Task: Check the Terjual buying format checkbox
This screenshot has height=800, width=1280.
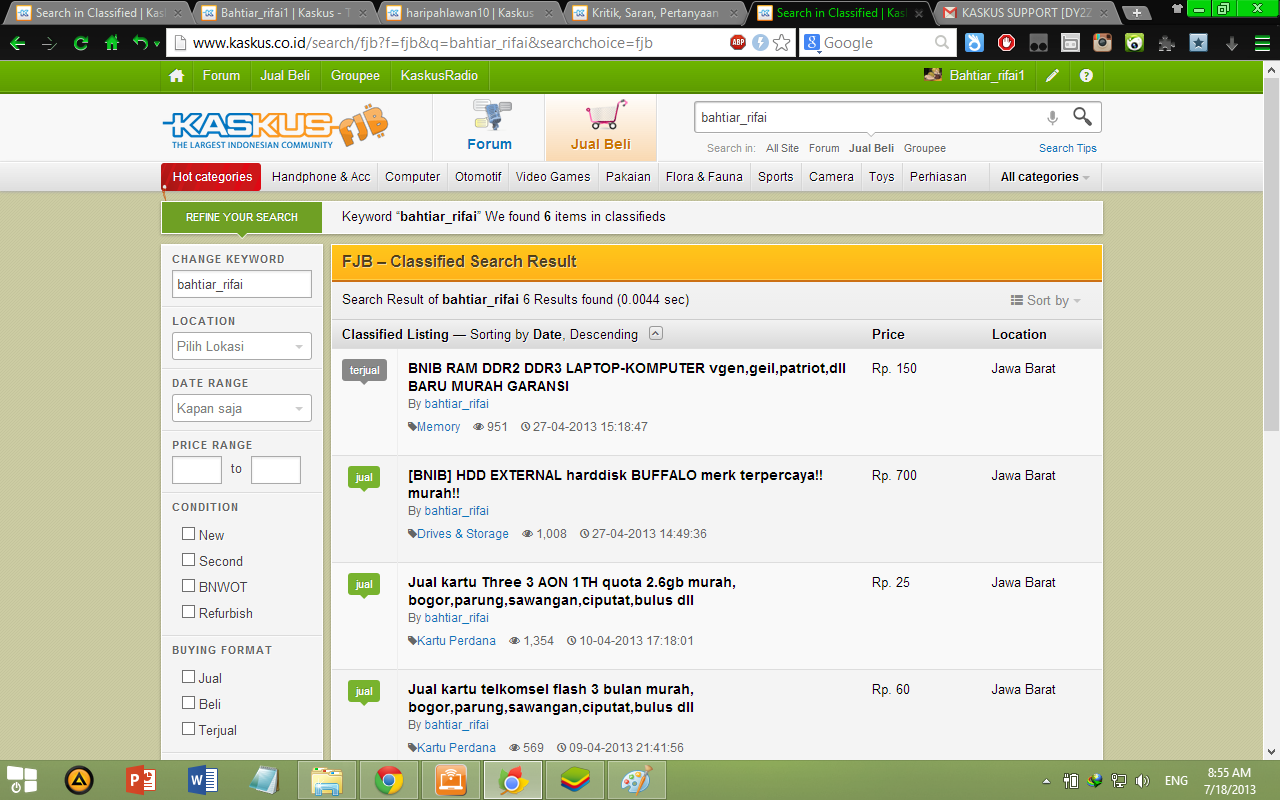Action: [188, 729]
